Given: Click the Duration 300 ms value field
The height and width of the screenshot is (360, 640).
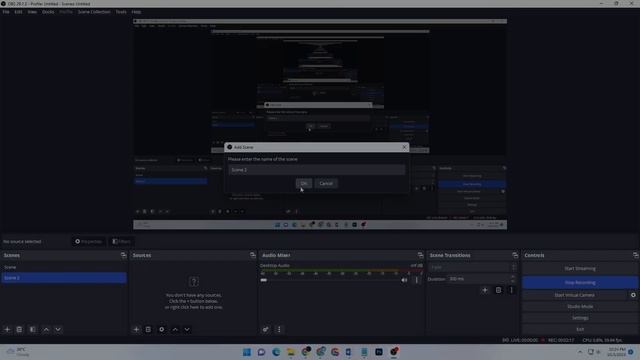Looking at the screenshot, I should click(x=478, y=279).
